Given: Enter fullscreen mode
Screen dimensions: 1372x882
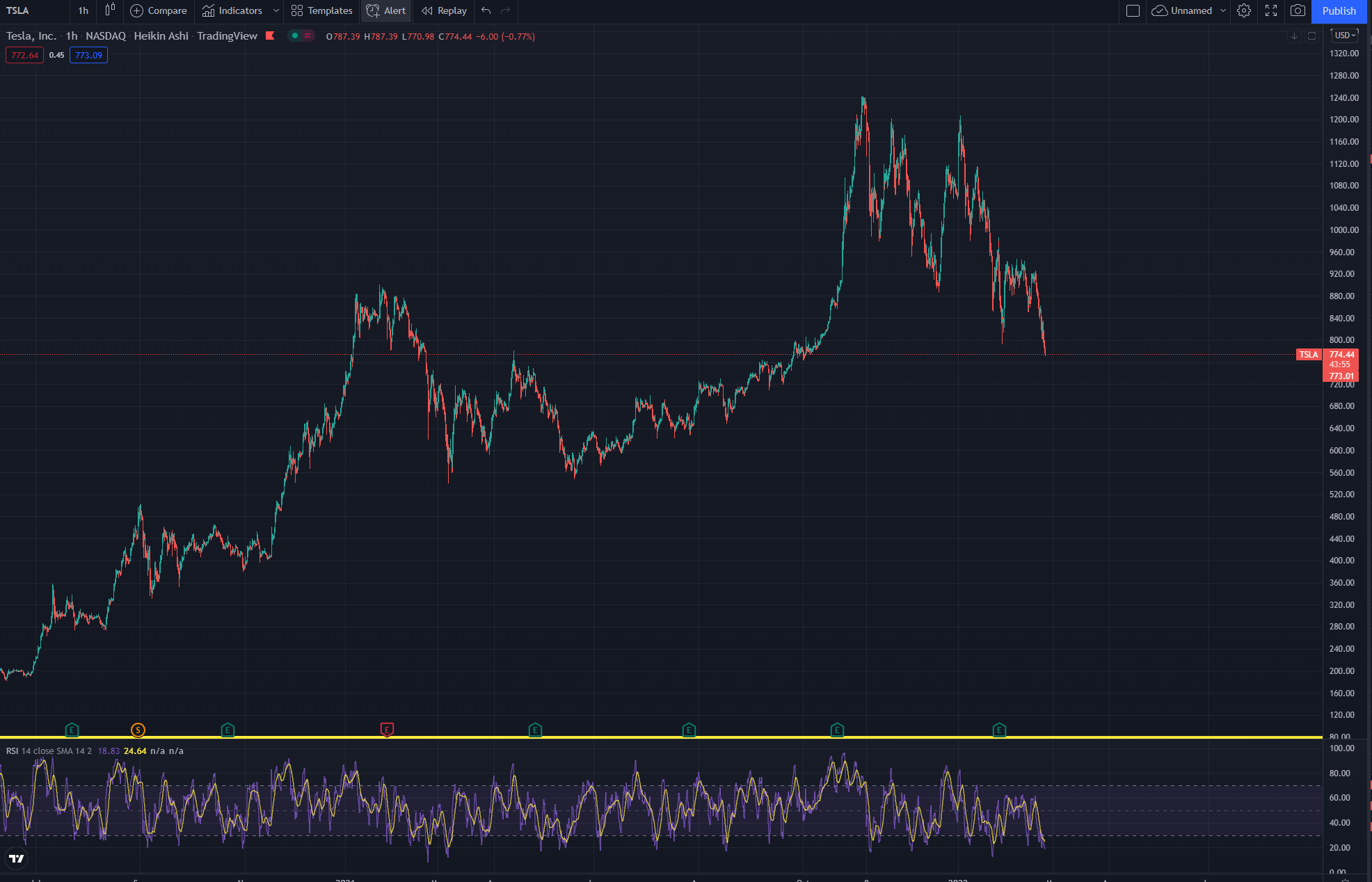Looking at the screenshot, I should [x=1271, y=10].
